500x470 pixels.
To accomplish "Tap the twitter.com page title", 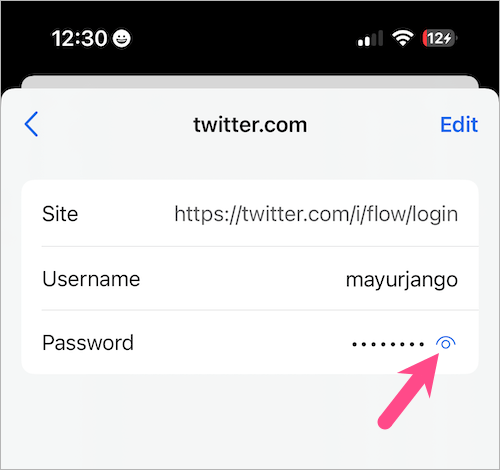I will click(250, 125).
